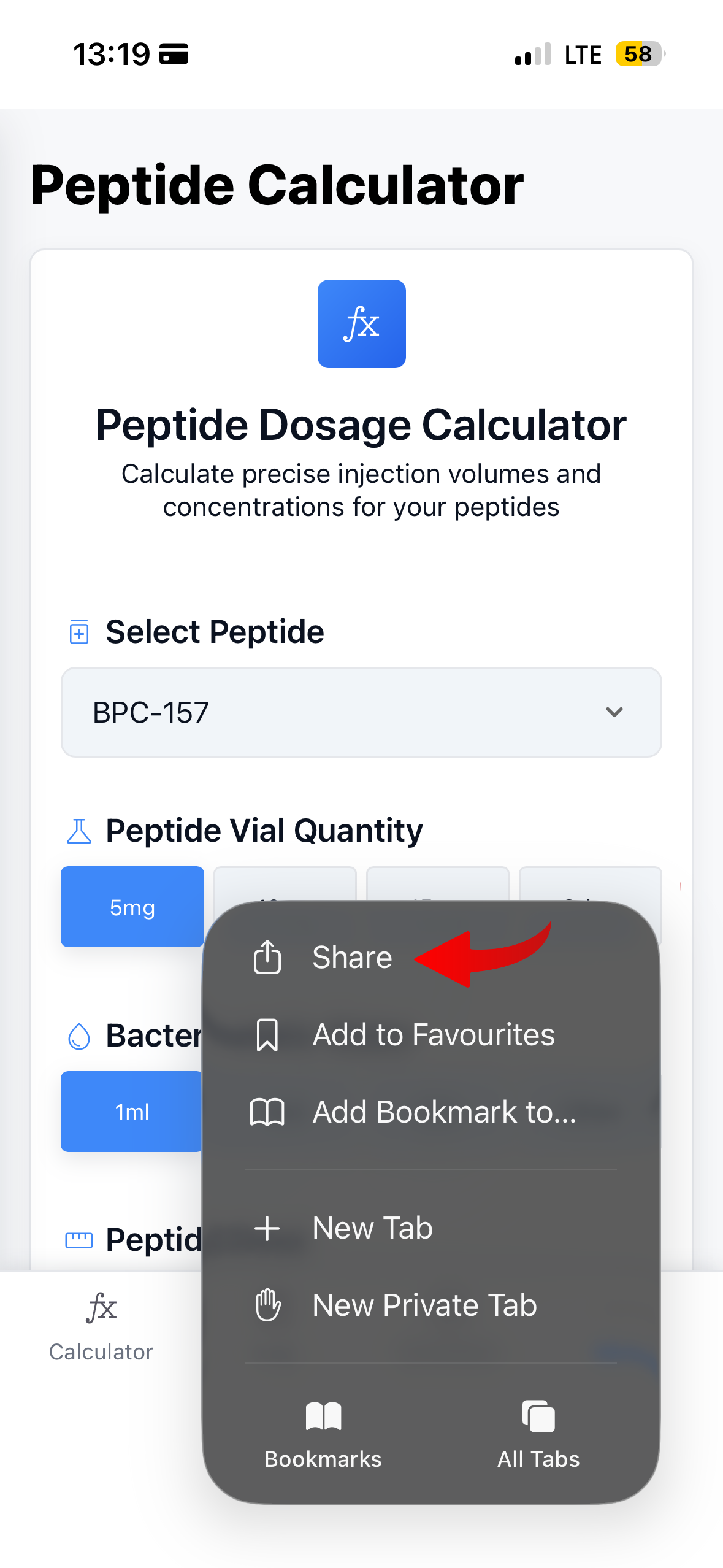Tap the hand icon for New Private Tab

tap(268, 1305)
